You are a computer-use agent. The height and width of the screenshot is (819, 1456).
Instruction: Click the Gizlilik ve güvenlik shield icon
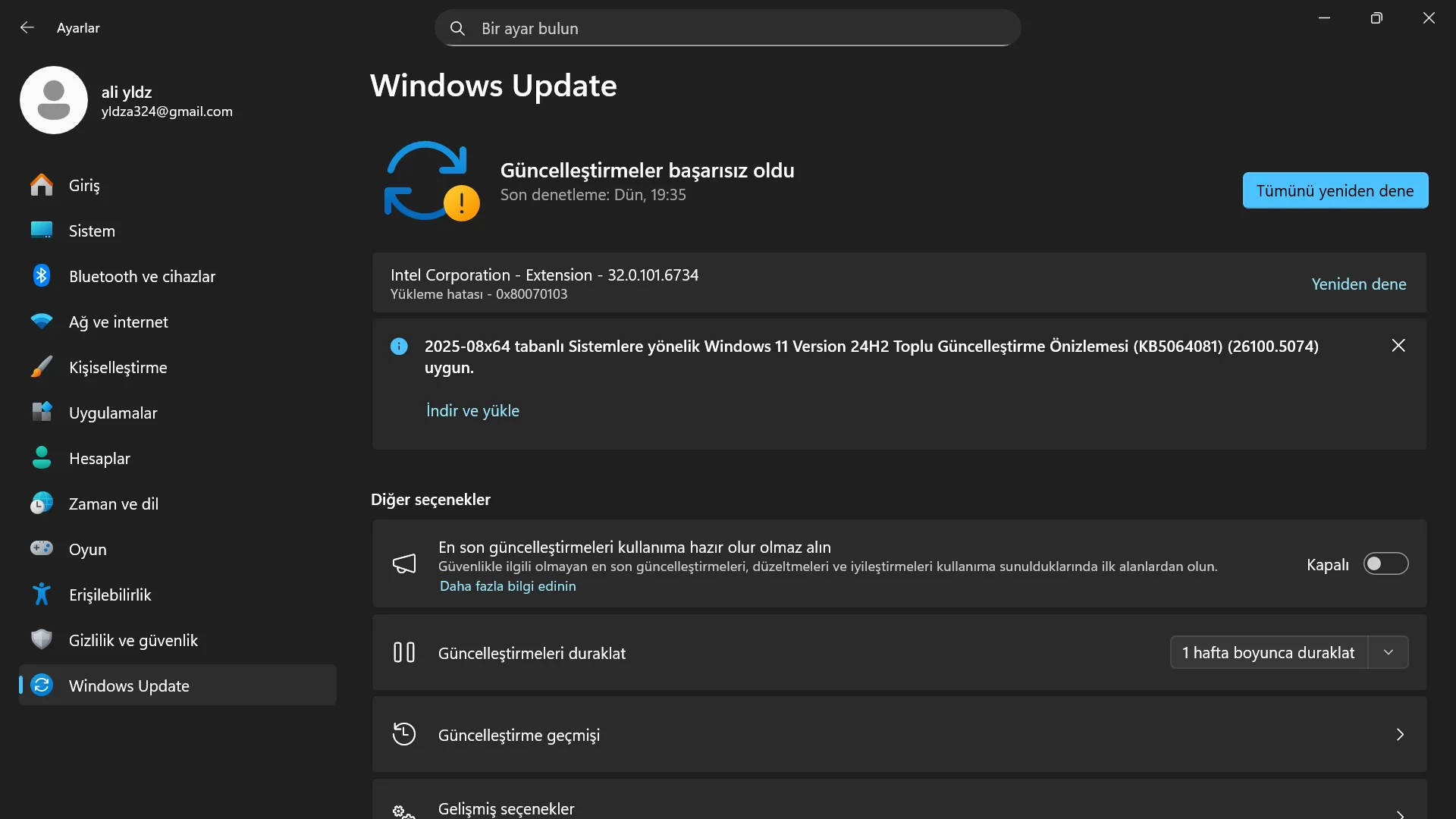(x=42, y=640)
